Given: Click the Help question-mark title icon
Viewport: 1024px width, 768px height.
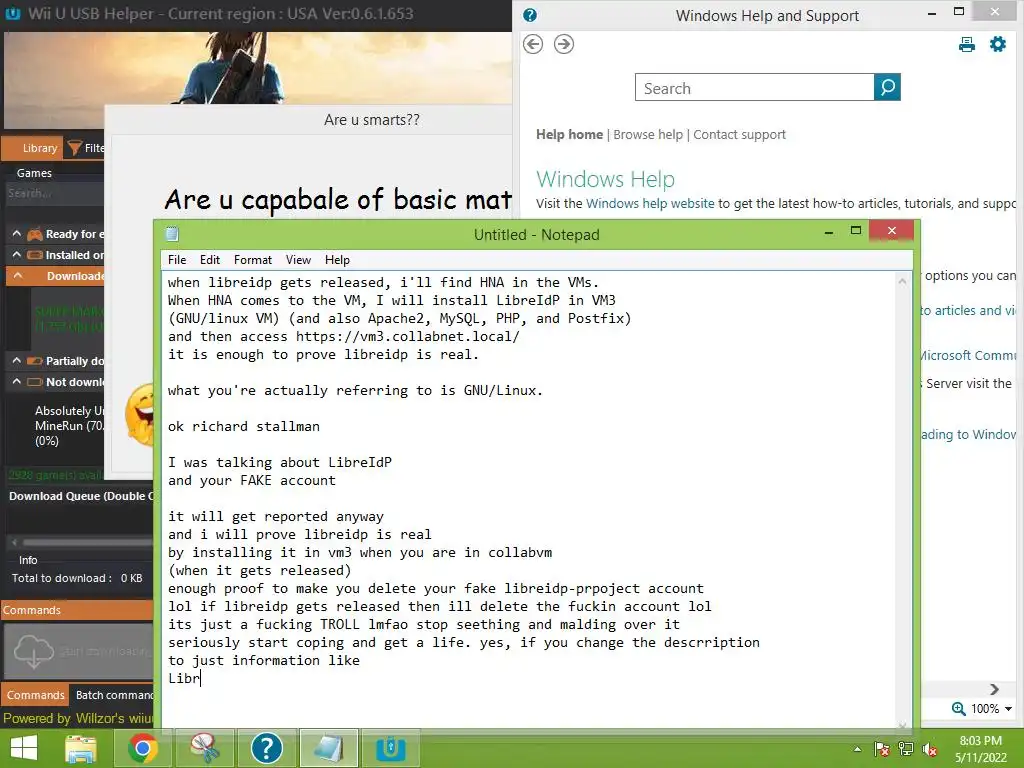Looking at the screenshot, I should [530, 15].
